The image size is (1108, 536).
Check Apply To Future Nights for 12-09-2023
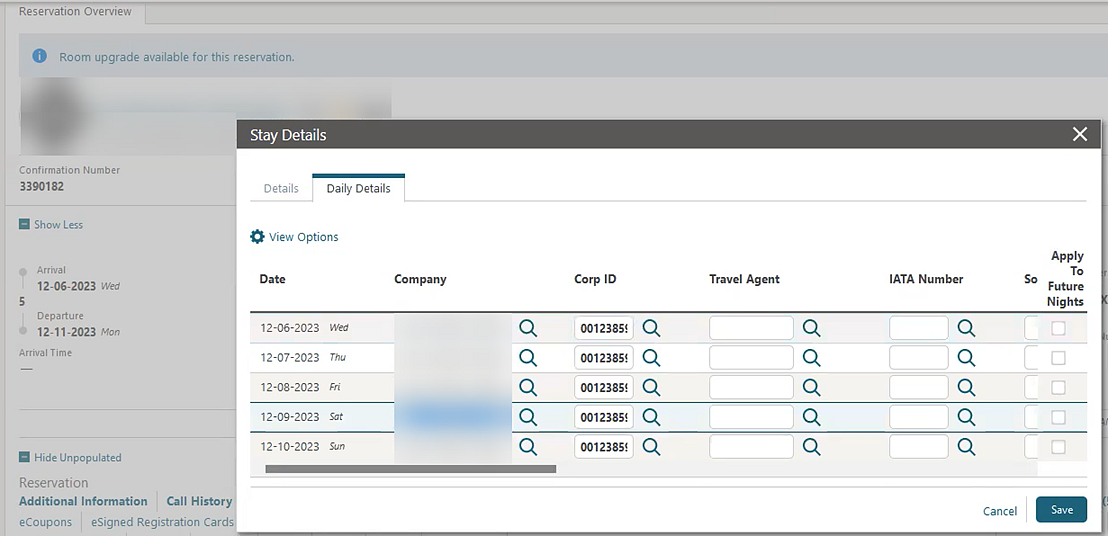pos(1058,417)
